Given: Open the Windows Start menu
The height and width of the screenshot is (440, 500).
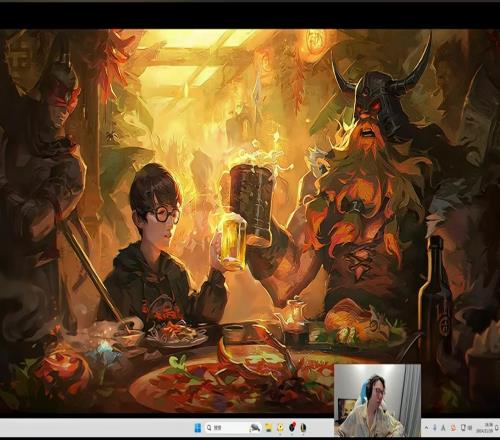Looking at the screenshot, I should pos(198,428).
